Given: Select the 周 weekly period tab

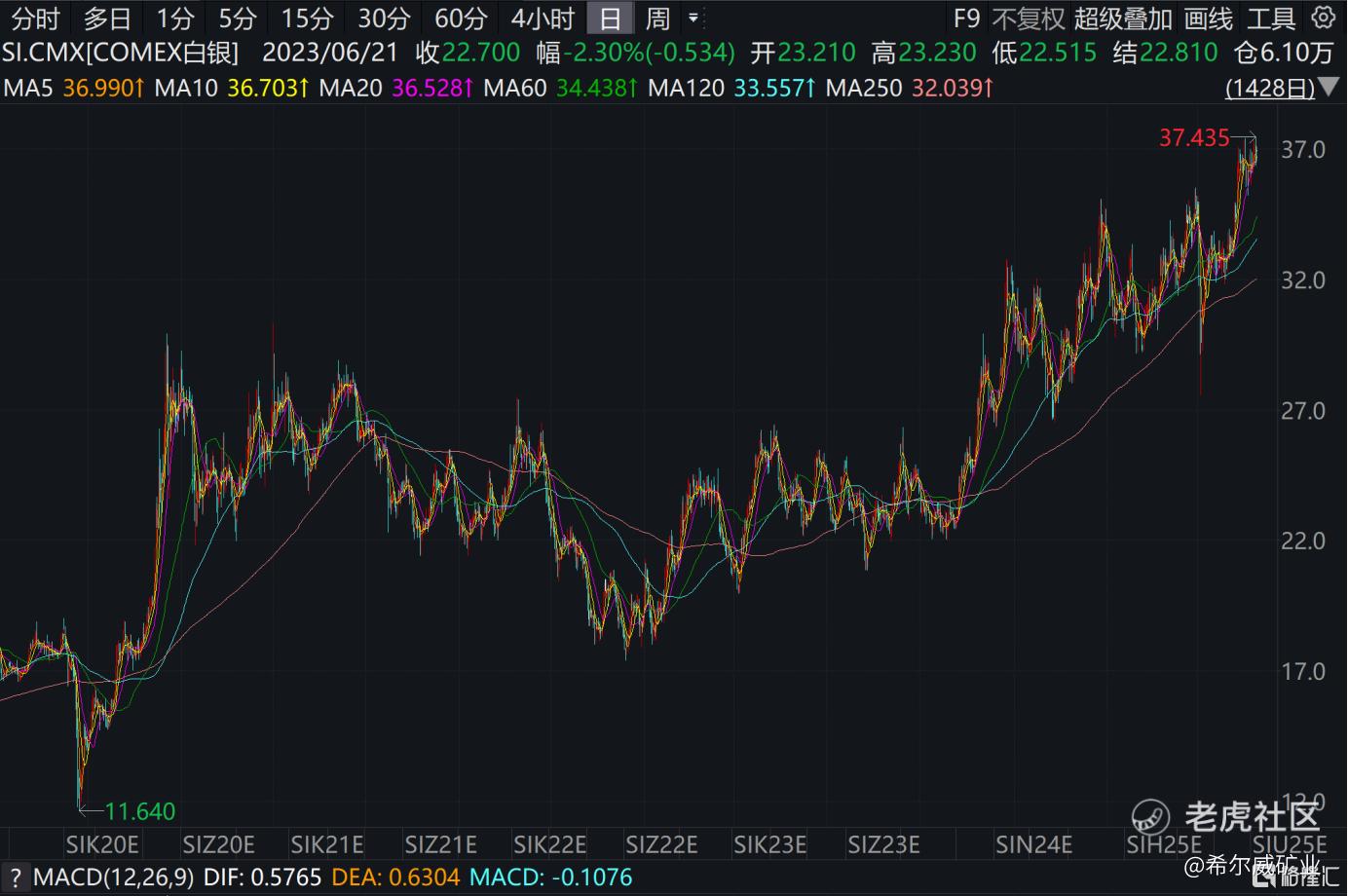Looking at the screenshot, I should (658, 19).
